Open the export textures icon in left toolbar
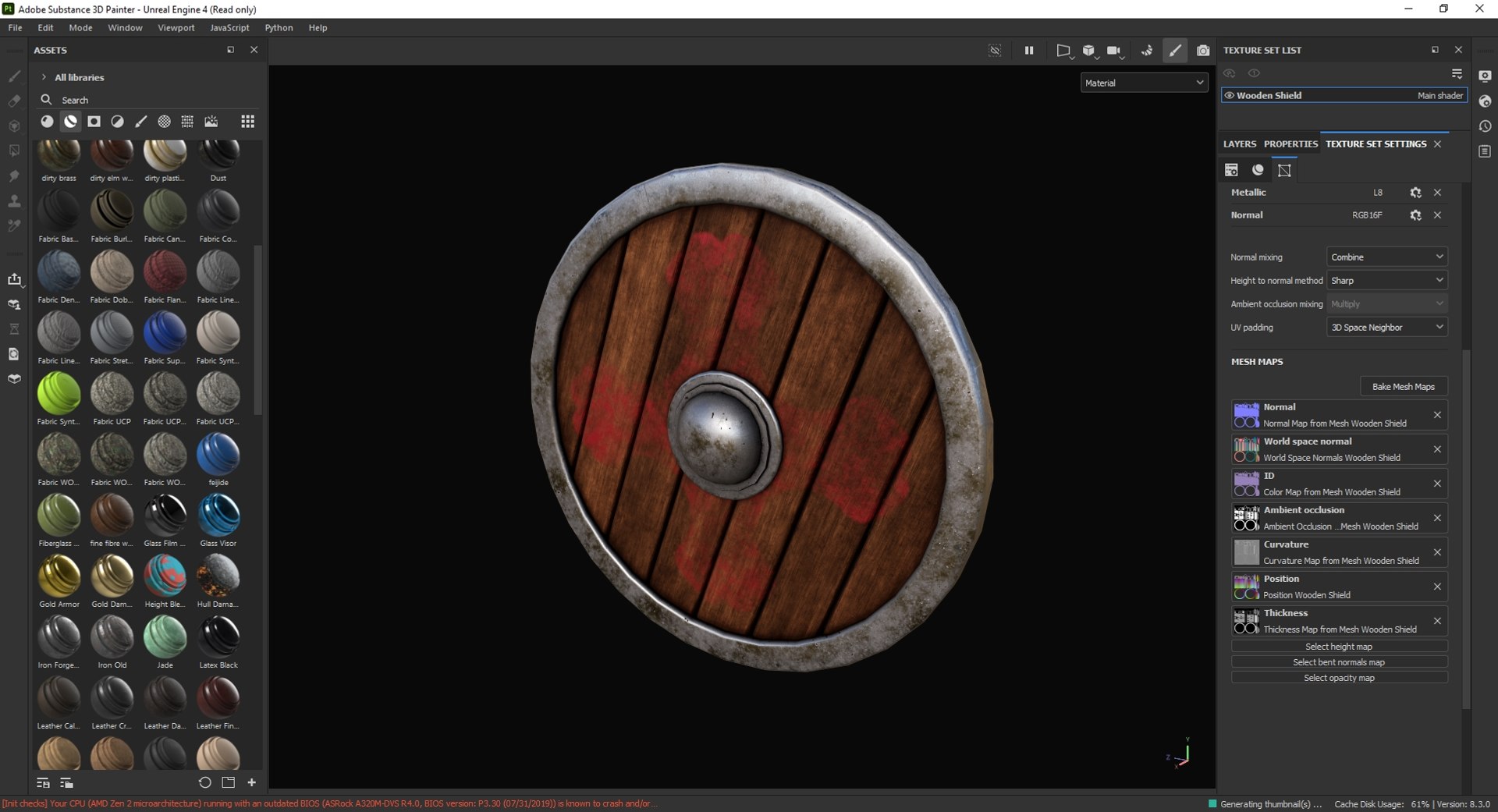Viewport: 1498px width, 812px height. pyautogui.click(x=14, y=279)
